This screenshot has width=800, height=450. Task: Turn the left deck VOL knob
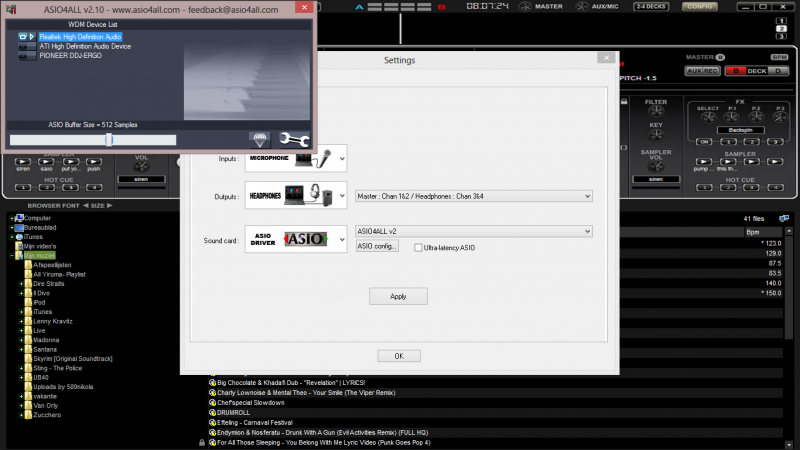point(141,167)
